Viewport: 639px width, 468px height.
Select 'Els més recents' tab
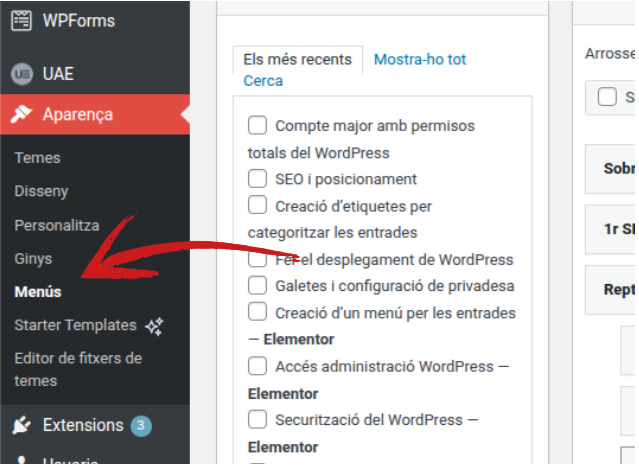tap(297, 60)
